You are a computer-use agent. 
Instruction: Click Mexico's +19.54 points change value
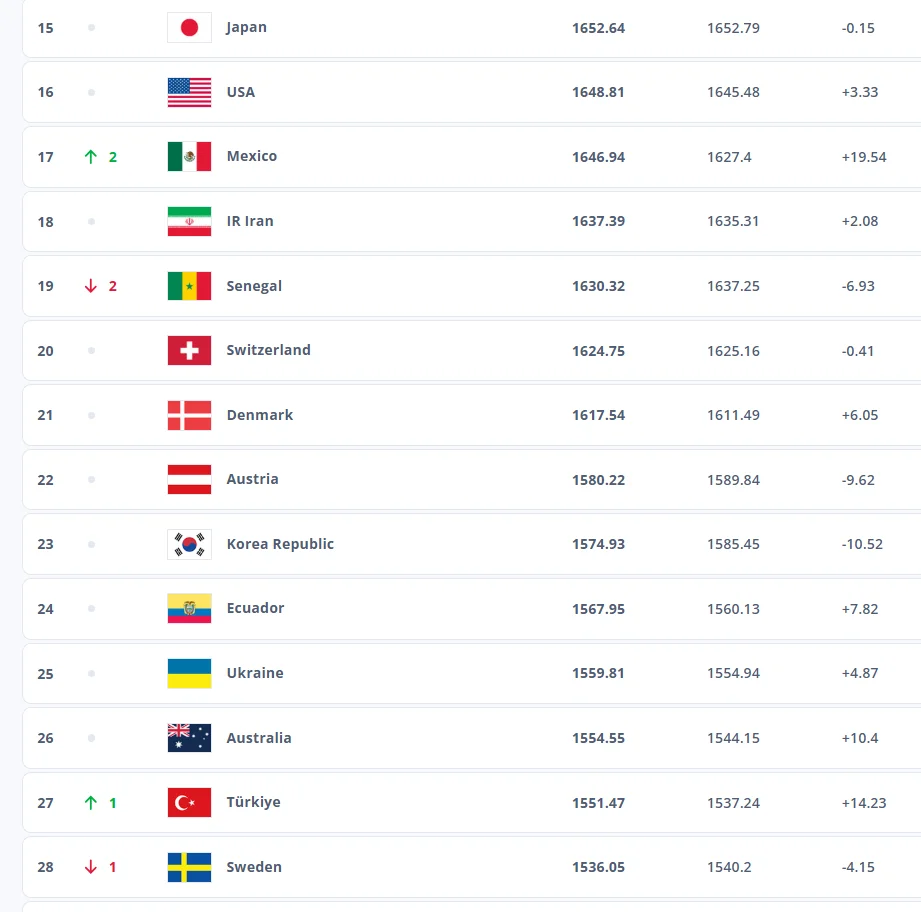(x=864, y=157)
